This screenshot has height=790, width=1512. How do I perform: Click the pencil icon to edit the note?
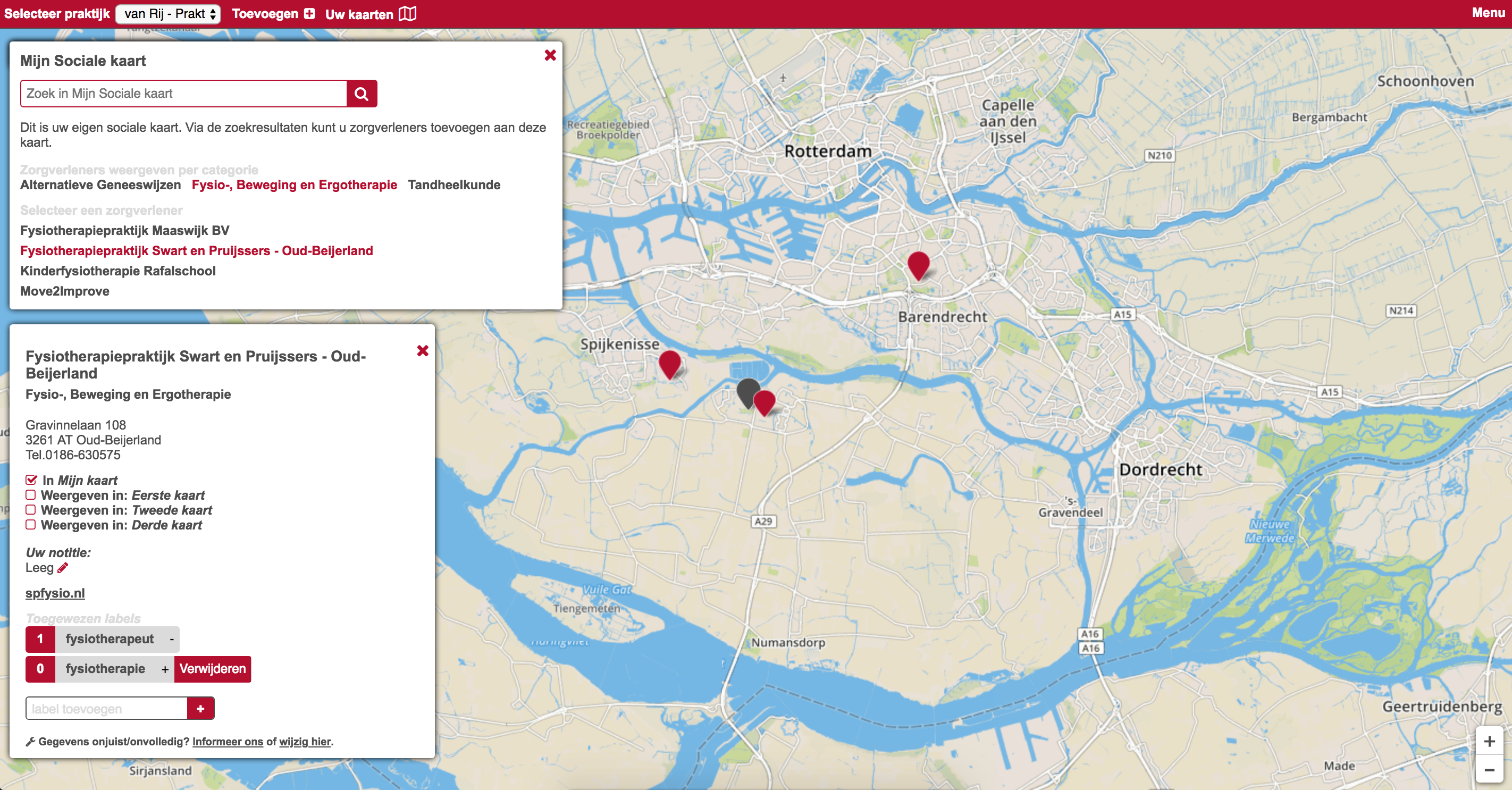point(63,568)
